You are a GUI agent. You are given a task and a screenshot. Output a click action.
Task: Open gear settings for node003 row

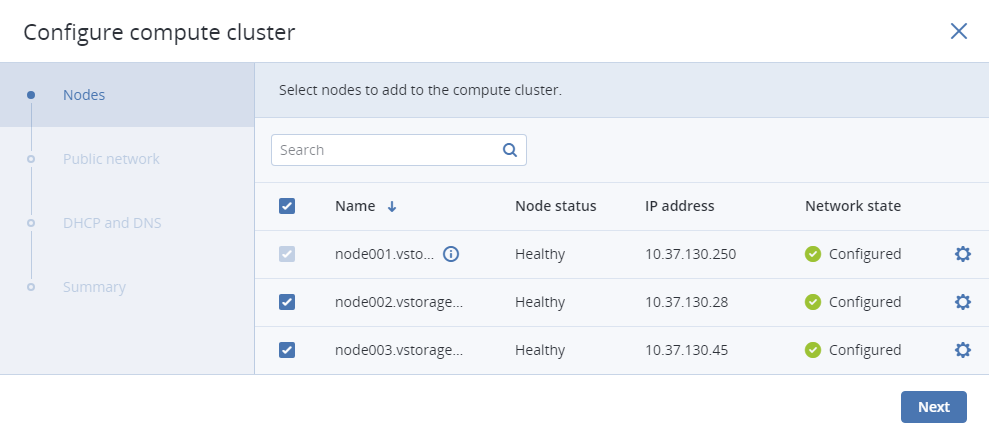tap(963, 350)
